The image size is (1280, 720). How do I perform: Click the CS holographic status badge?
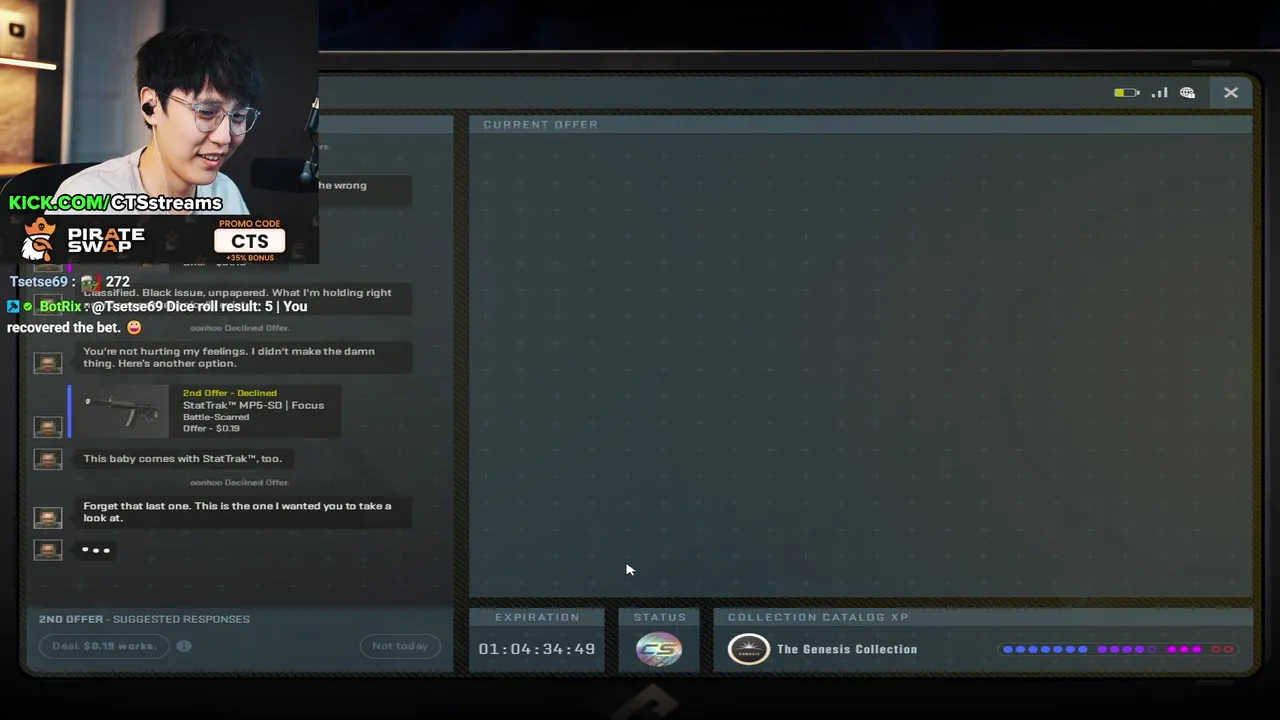(659, 649)
